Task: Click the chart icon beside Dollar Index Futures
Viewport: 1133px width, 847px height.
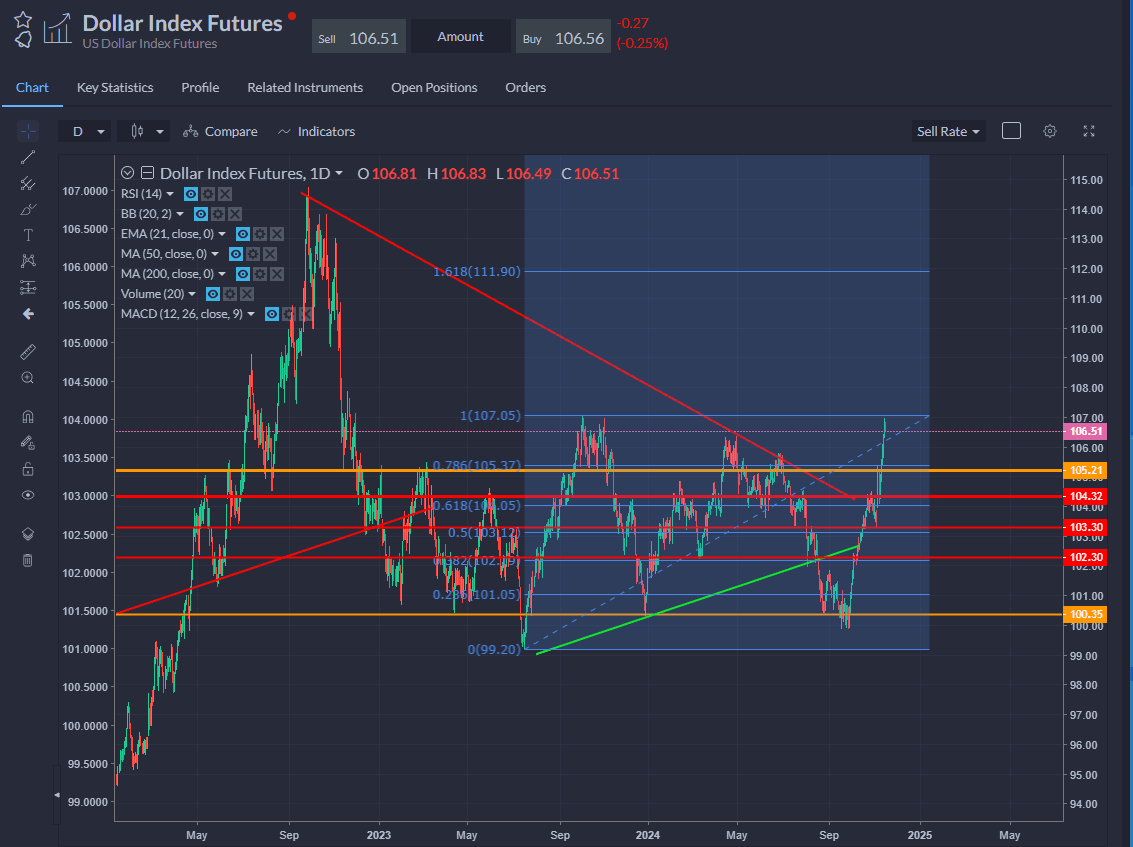Action: (x=57, y=29)
